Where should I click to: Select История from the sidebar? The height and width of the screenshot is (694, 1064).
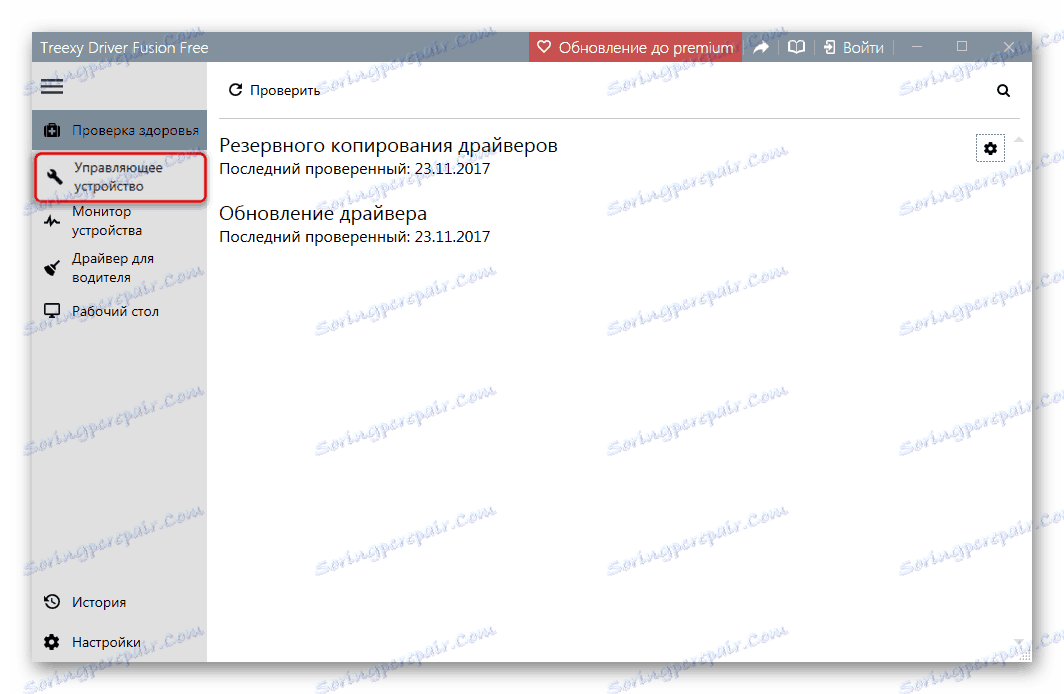click(x=99, y=602)
